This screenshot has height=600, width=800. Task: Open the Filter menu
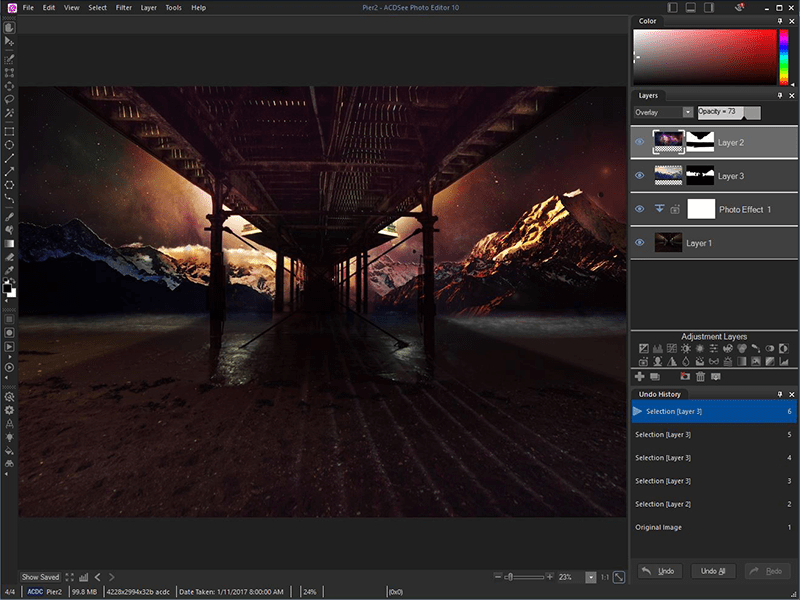[x=123, y=7]
